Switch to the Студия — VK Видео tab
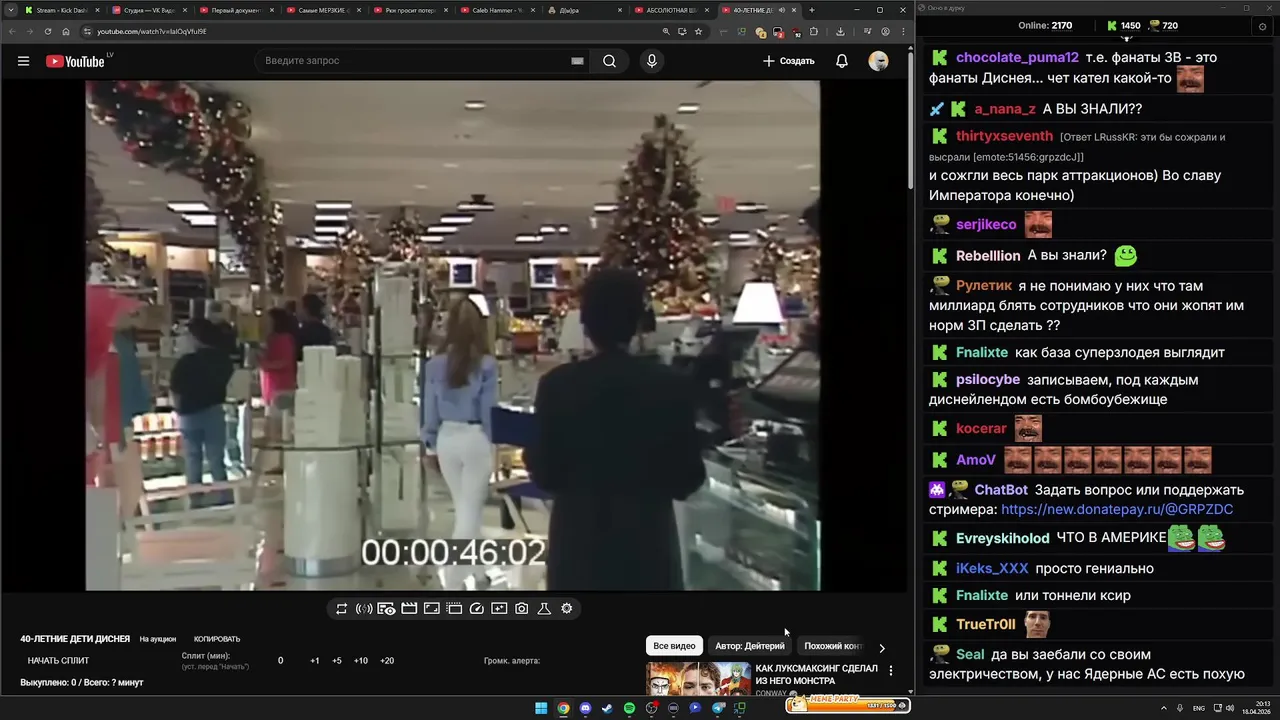The image size is (1280, 720). (x=150, y=10)
